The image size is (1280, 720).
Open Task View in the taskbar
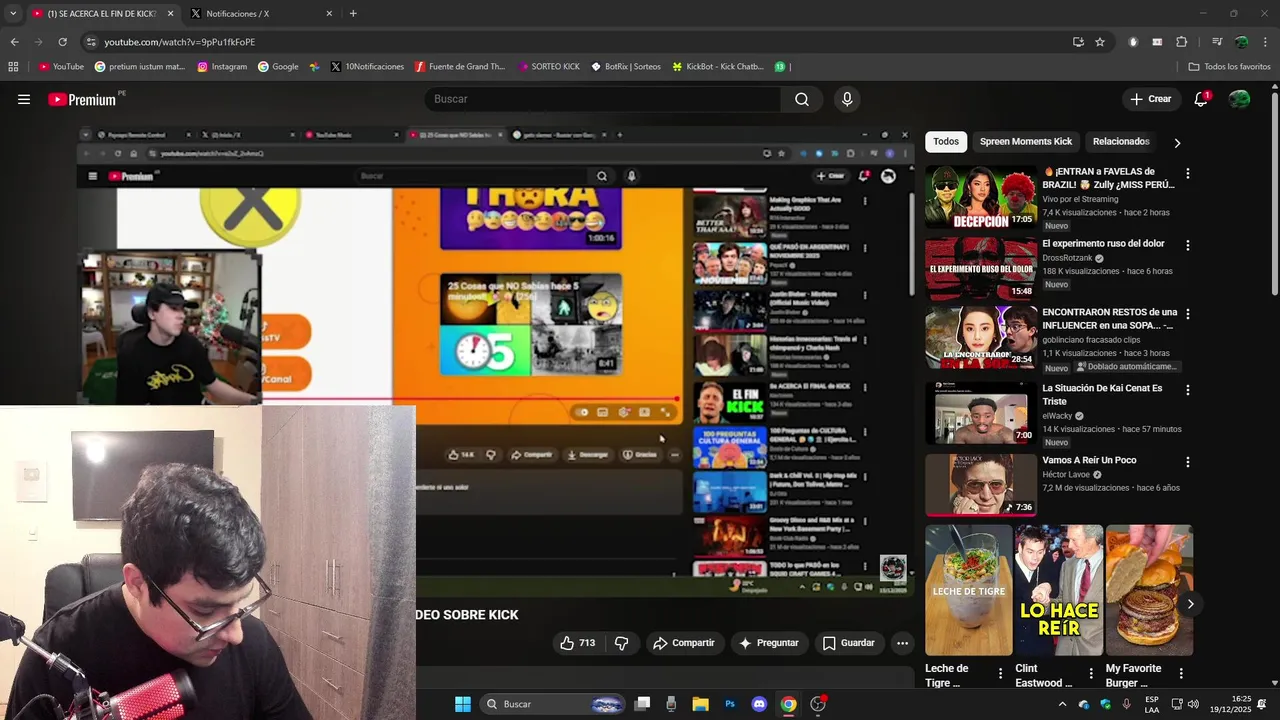pyautogui.click(x=642, y=704)
